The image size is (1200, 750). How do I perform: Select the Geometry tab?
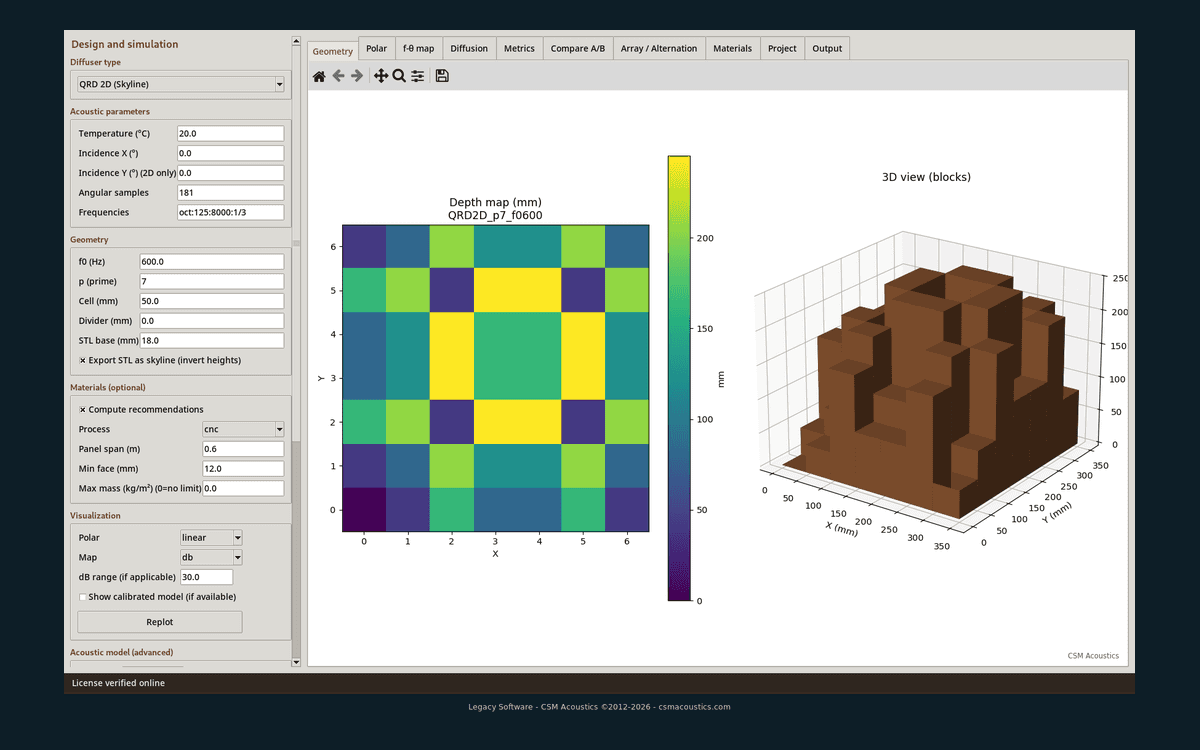tap(333, 51)
